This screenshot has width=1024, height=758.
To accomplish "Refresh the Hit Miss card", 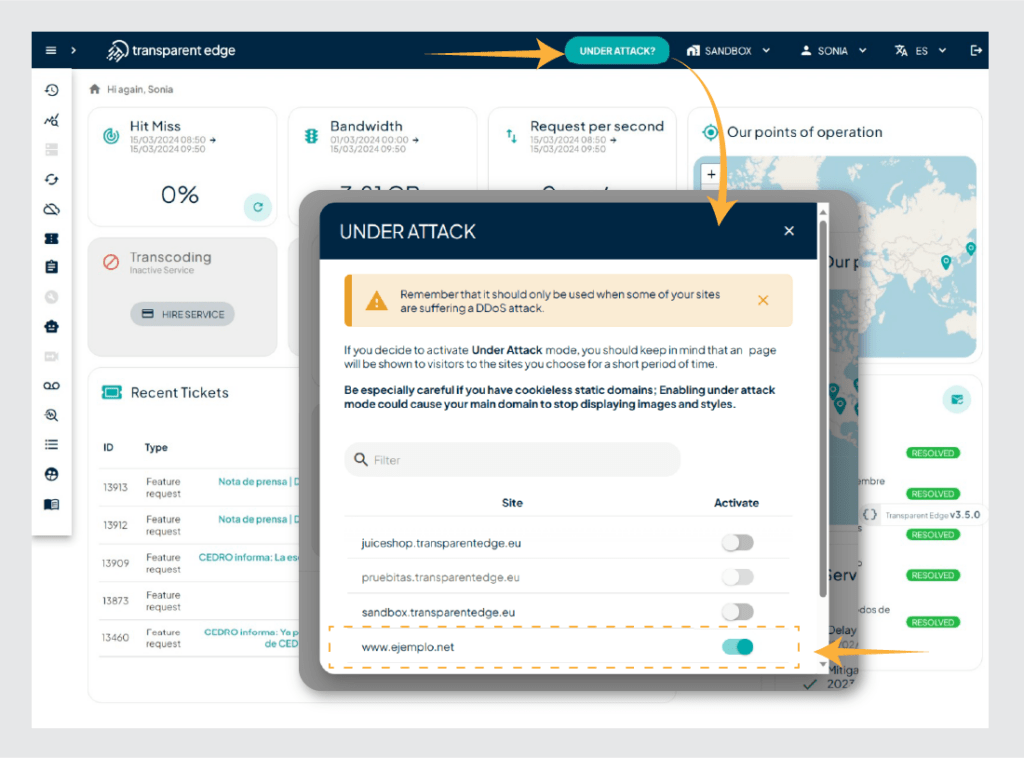I will pyautogui.click(x=257, y=207).
